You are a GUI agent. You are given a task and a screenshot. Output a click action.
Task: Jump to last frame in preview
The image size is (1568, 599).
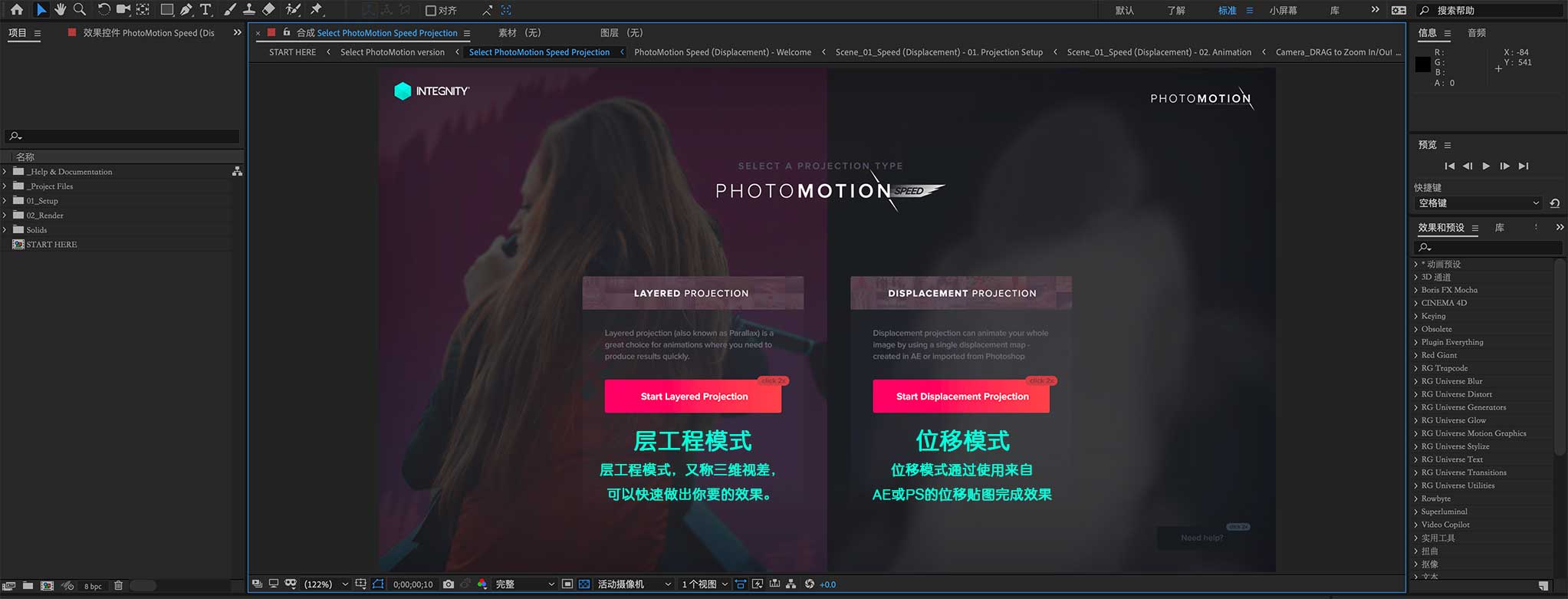1524,166
